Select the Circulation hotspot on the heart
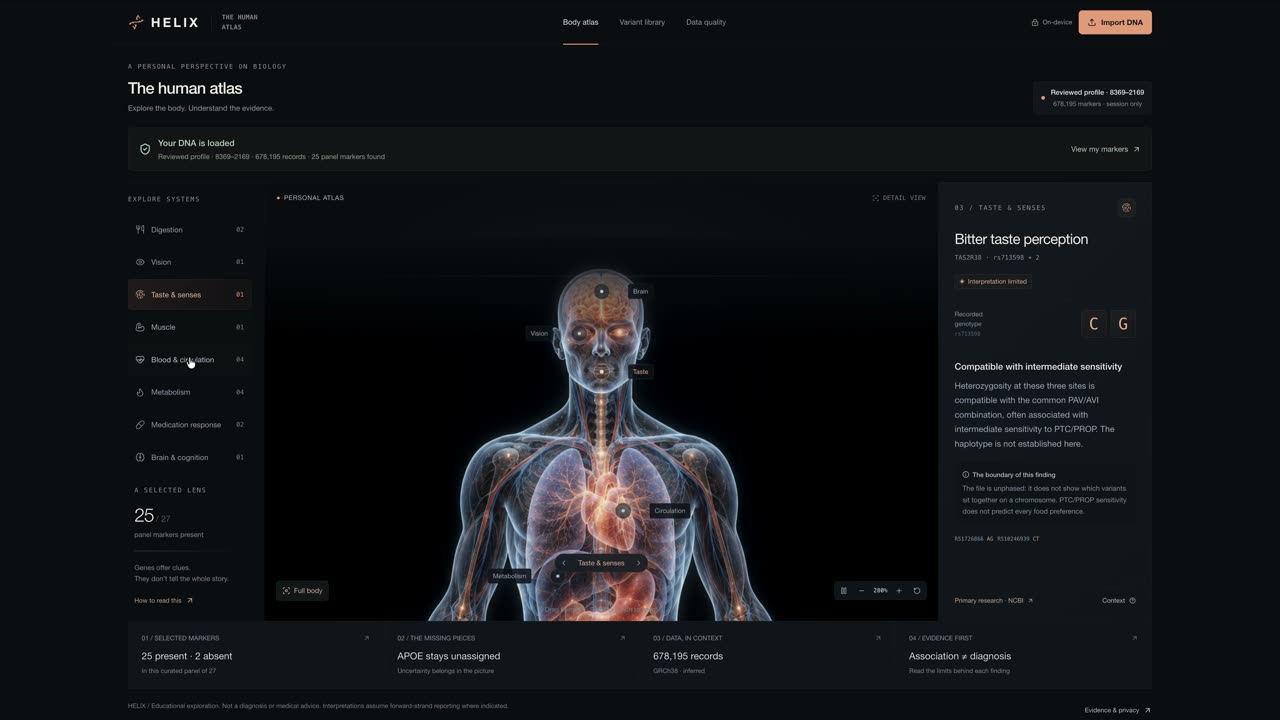 pyautogui.click(x=623, y=510)
